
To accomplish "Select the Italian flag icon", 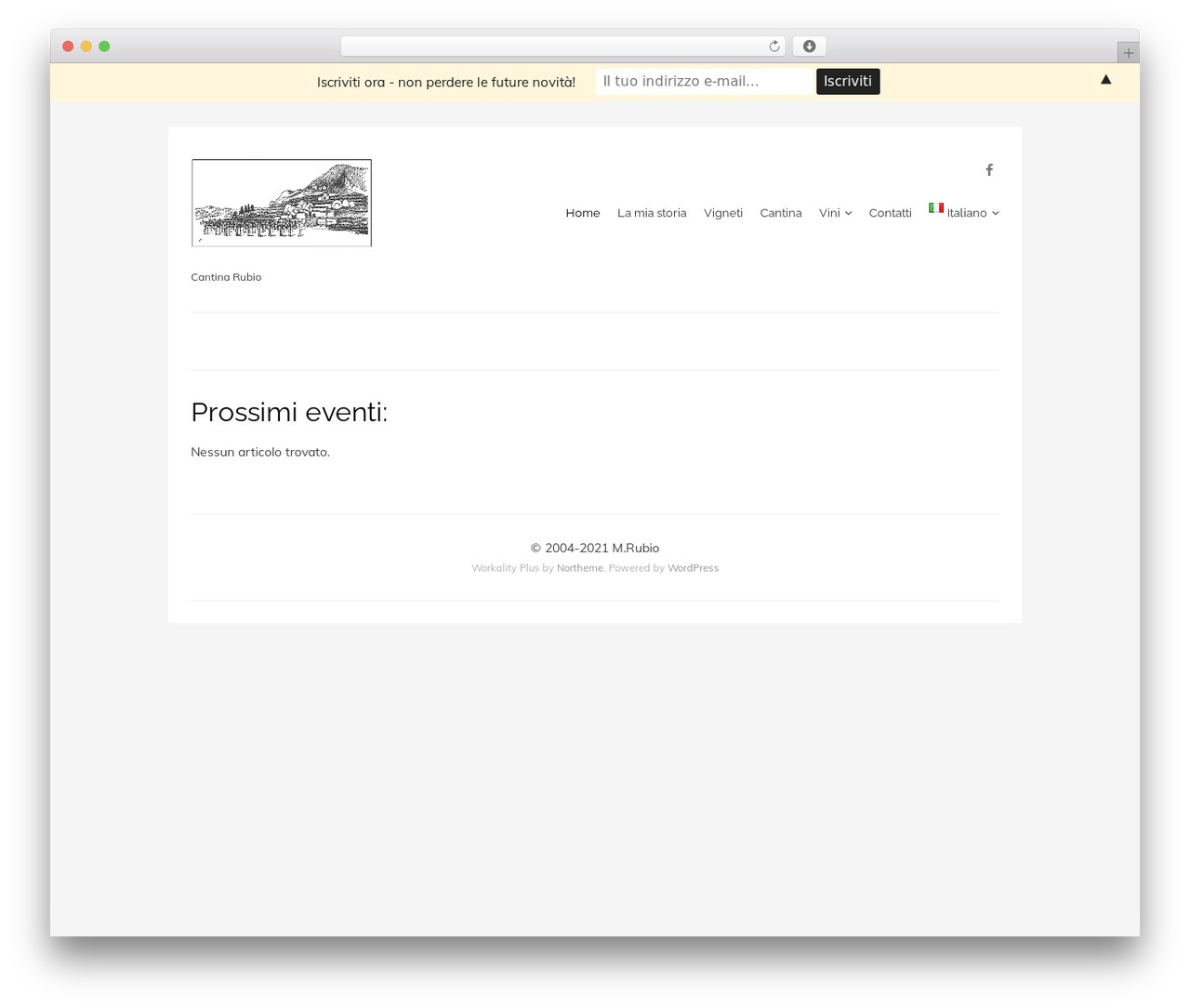I will [x=936, y=207].
